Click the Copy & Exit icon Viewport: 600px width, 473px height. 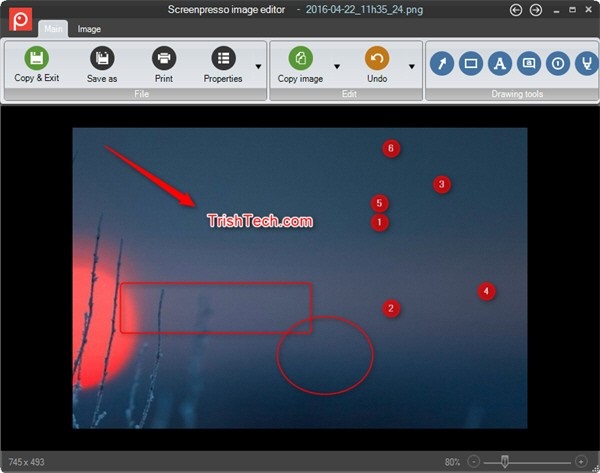tap(36, 58)
